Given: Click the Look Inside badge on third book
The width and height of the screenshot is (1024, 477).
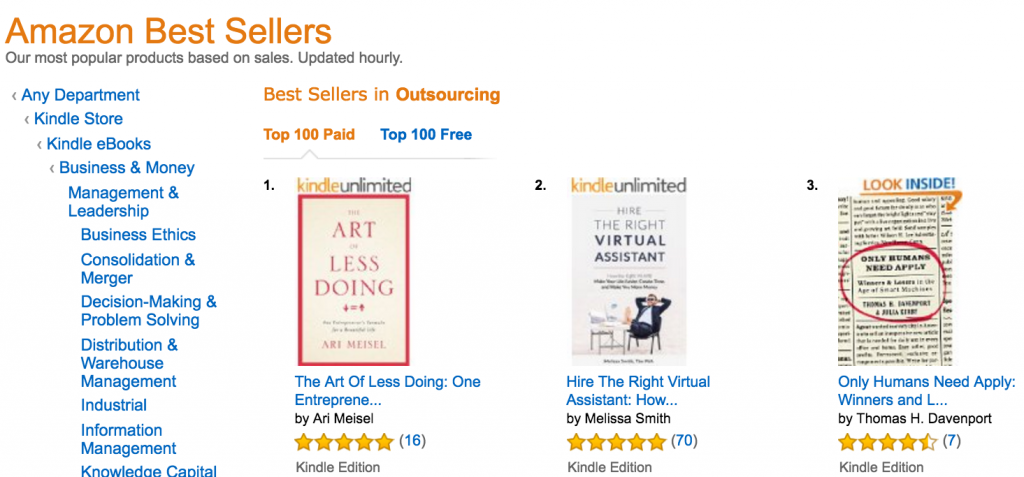Looking at the screenshot, I should pos(896,188).
